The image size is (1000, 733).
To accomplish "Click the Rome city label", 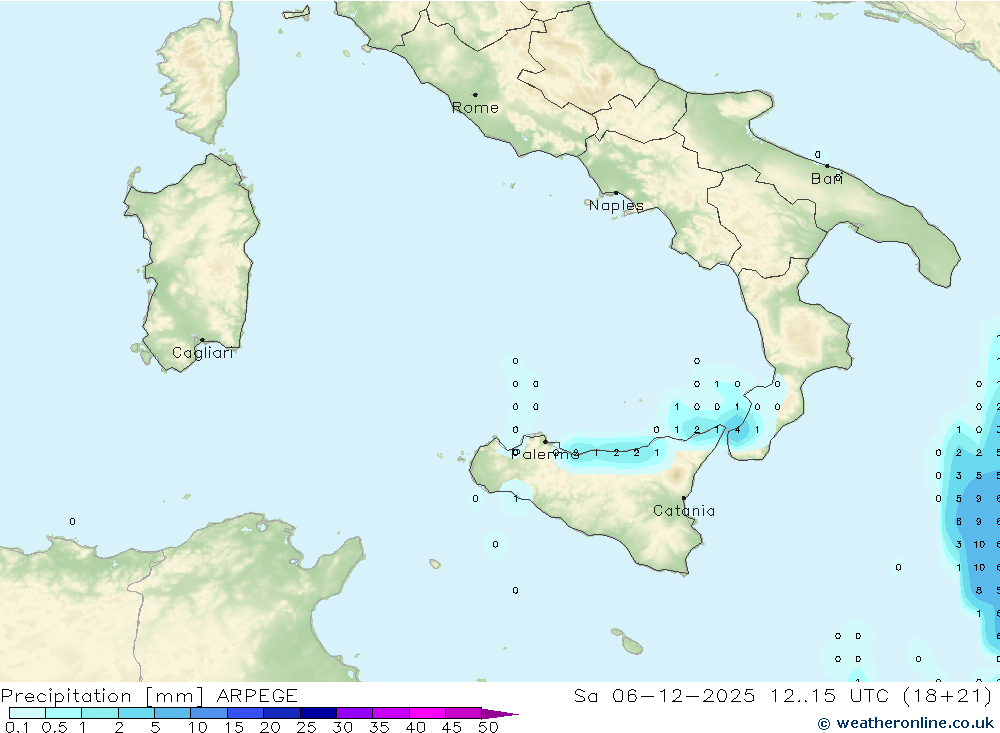I will pyautogui.click(x=475, y=108).
